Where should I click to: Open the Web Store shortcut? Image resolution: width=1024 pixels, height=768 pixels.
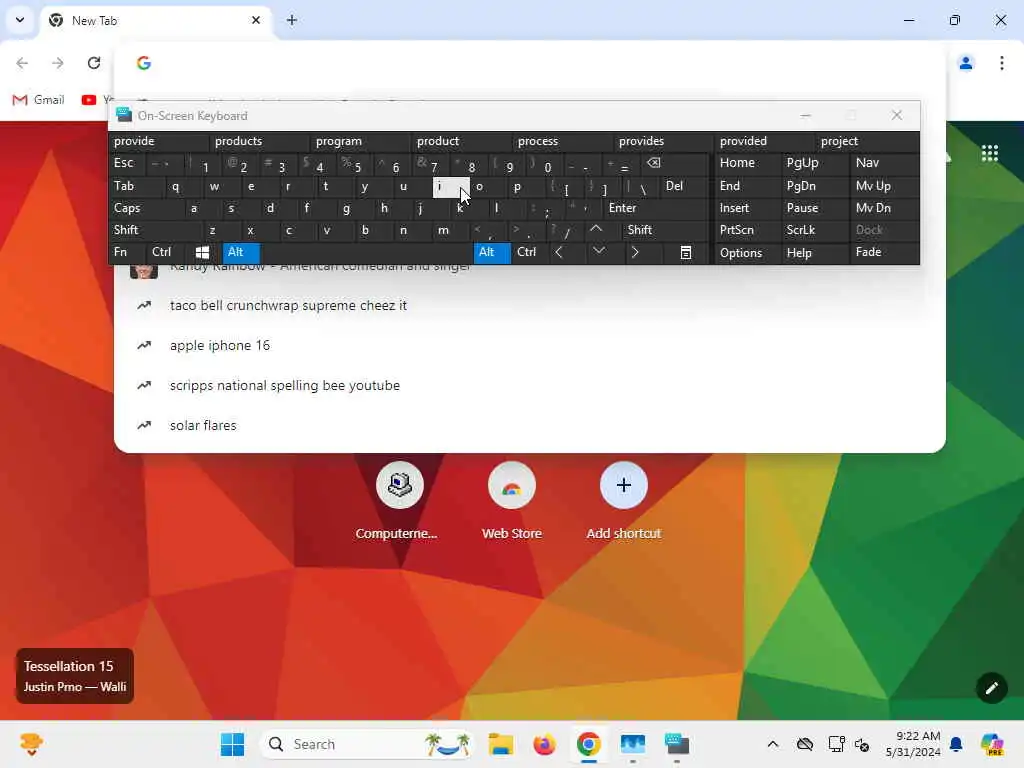click(512, 502)
